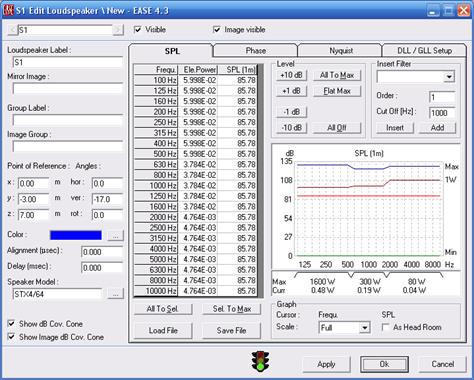Expand the Frequ. Scale dropdown set to Full
Viewport: 474px width, 380px height.
tap(365, 328)
